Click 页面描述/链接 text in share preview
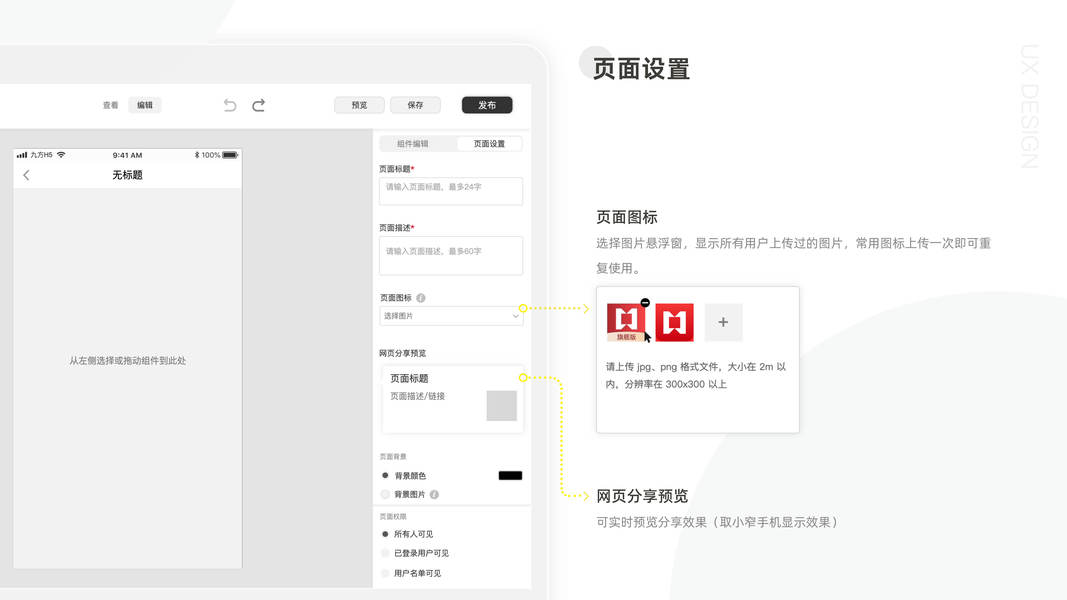 [x=417, y=396]
